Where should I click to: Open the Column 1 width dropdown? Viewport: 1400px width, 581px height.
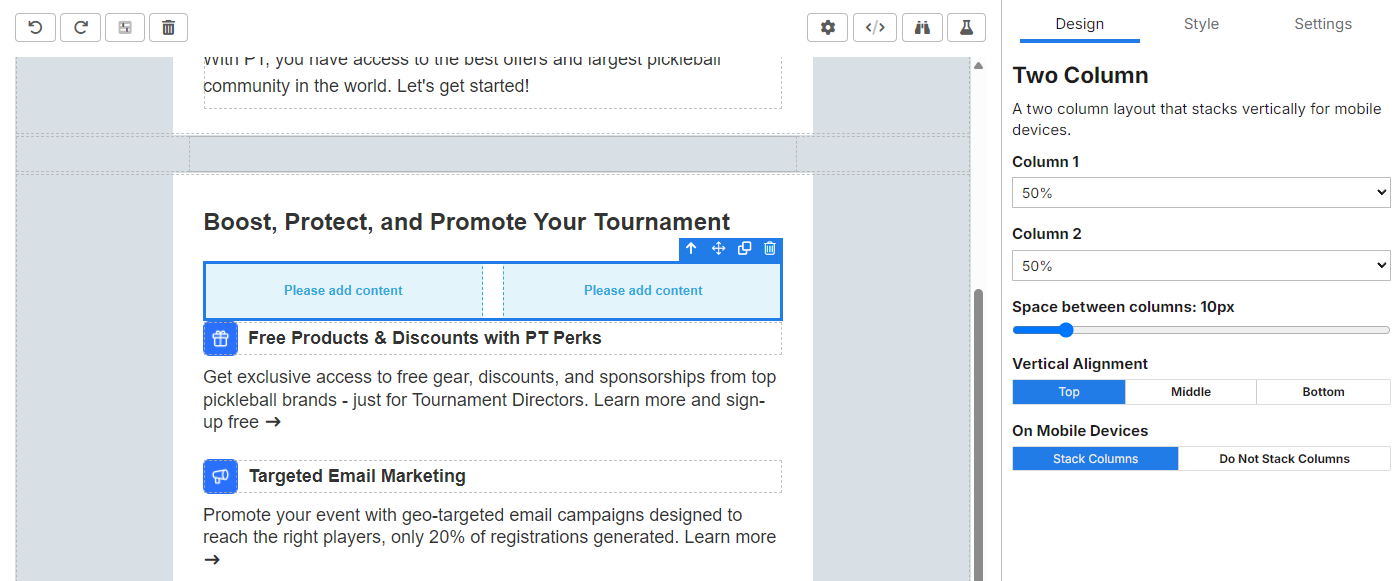1201,193
